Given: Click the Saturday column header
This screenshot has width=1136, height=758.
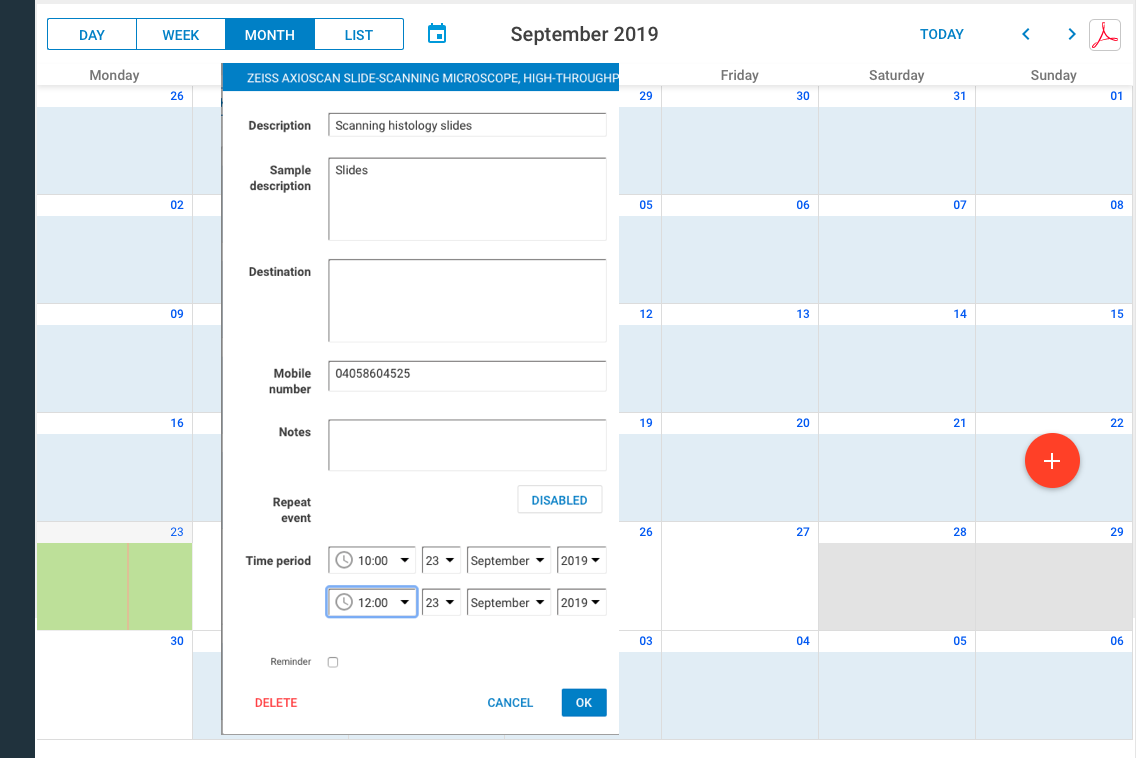Looking at the screenshot, I should tap(897, 75).
